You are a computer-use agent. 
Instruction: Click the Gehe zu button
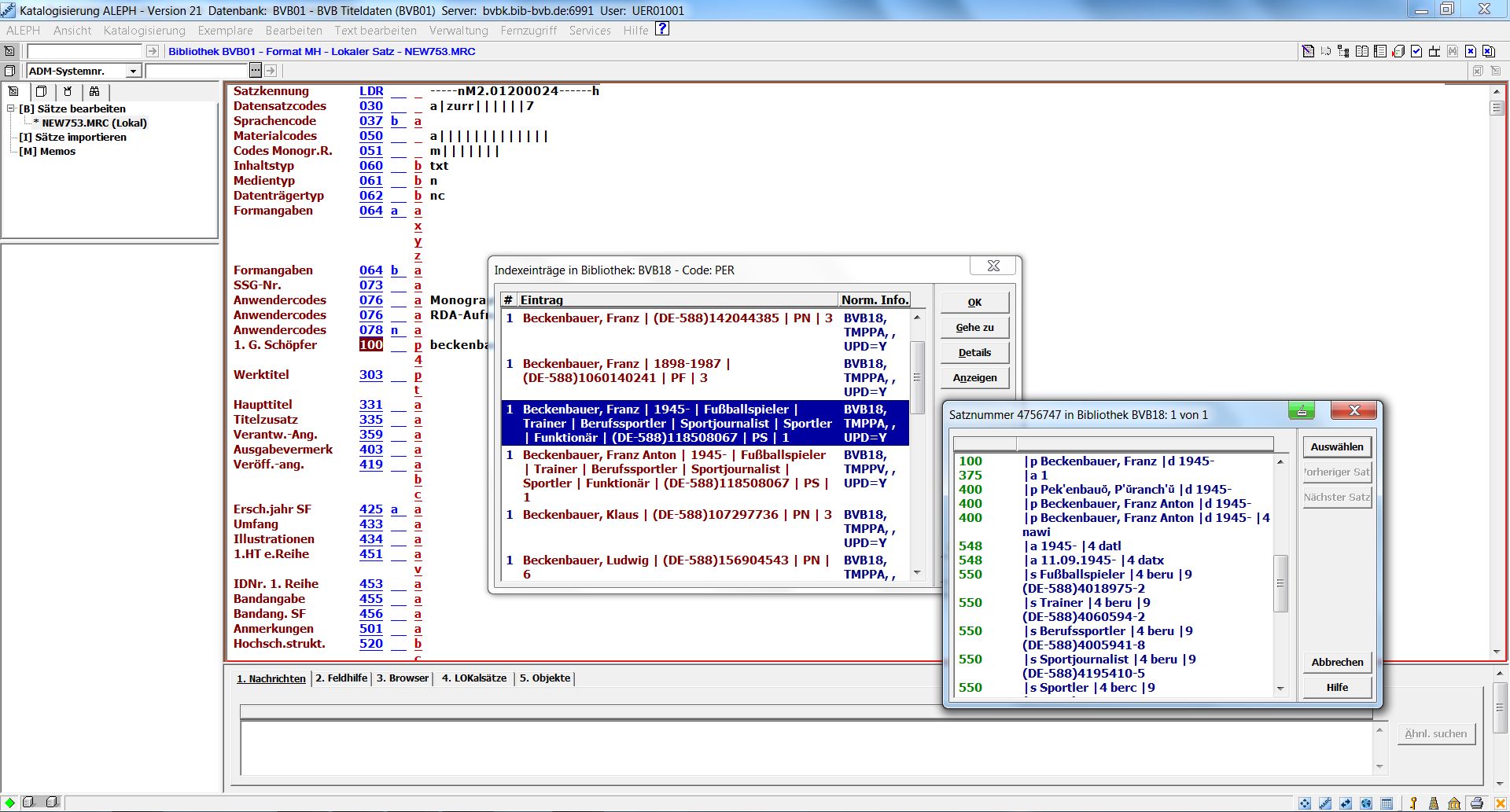[x=974, y=327]
